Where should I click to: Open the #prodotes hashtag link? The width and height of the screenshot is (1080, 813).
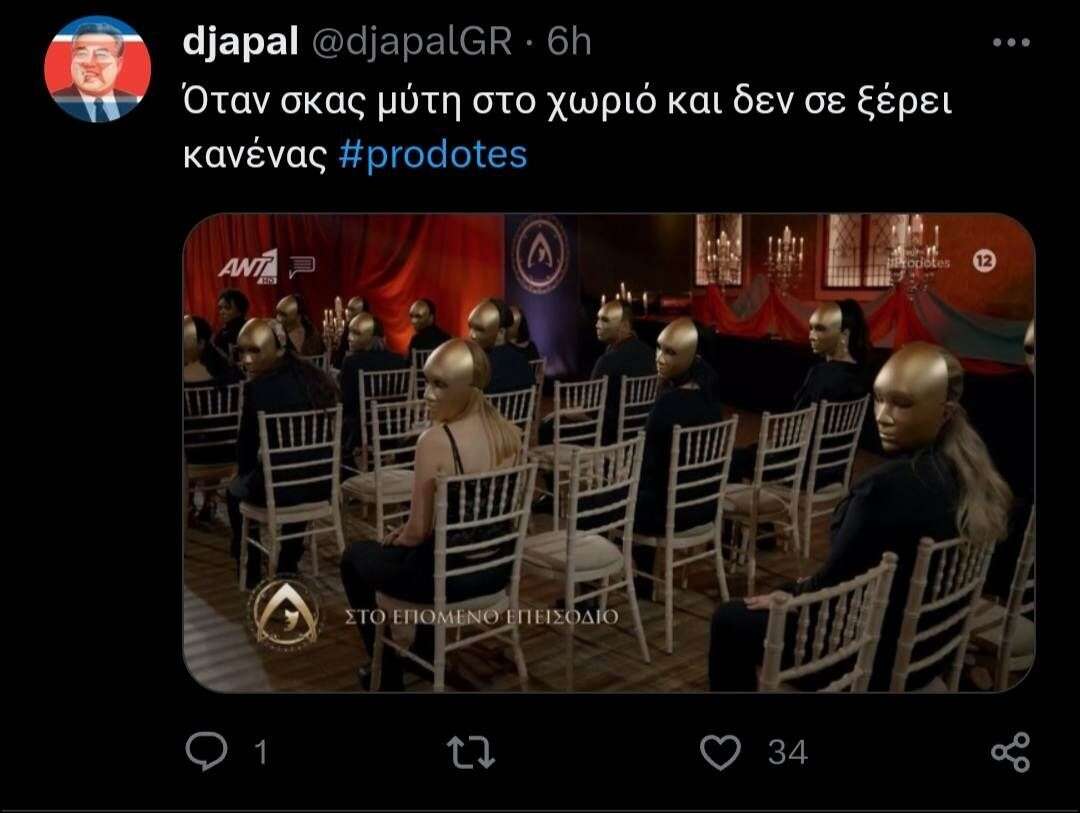[433, 154]
